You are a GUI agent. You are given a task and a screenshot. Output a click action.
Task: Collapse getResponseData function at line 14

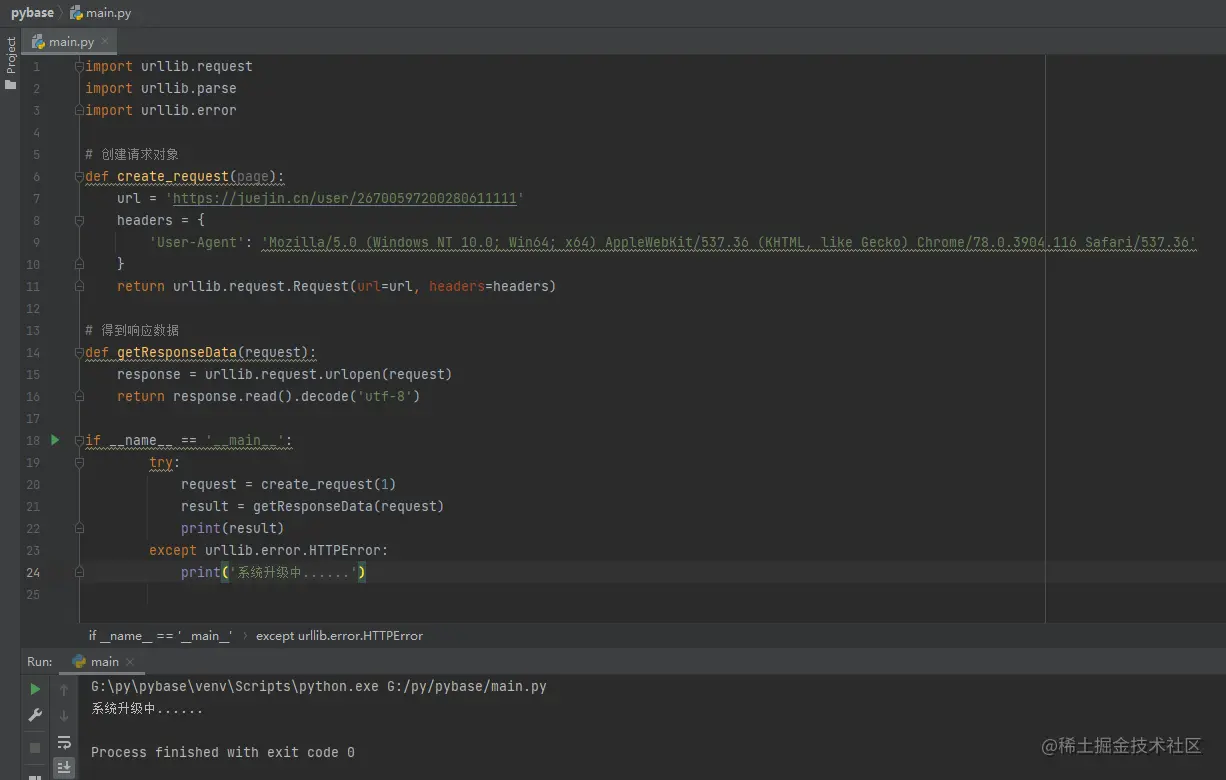79,352
